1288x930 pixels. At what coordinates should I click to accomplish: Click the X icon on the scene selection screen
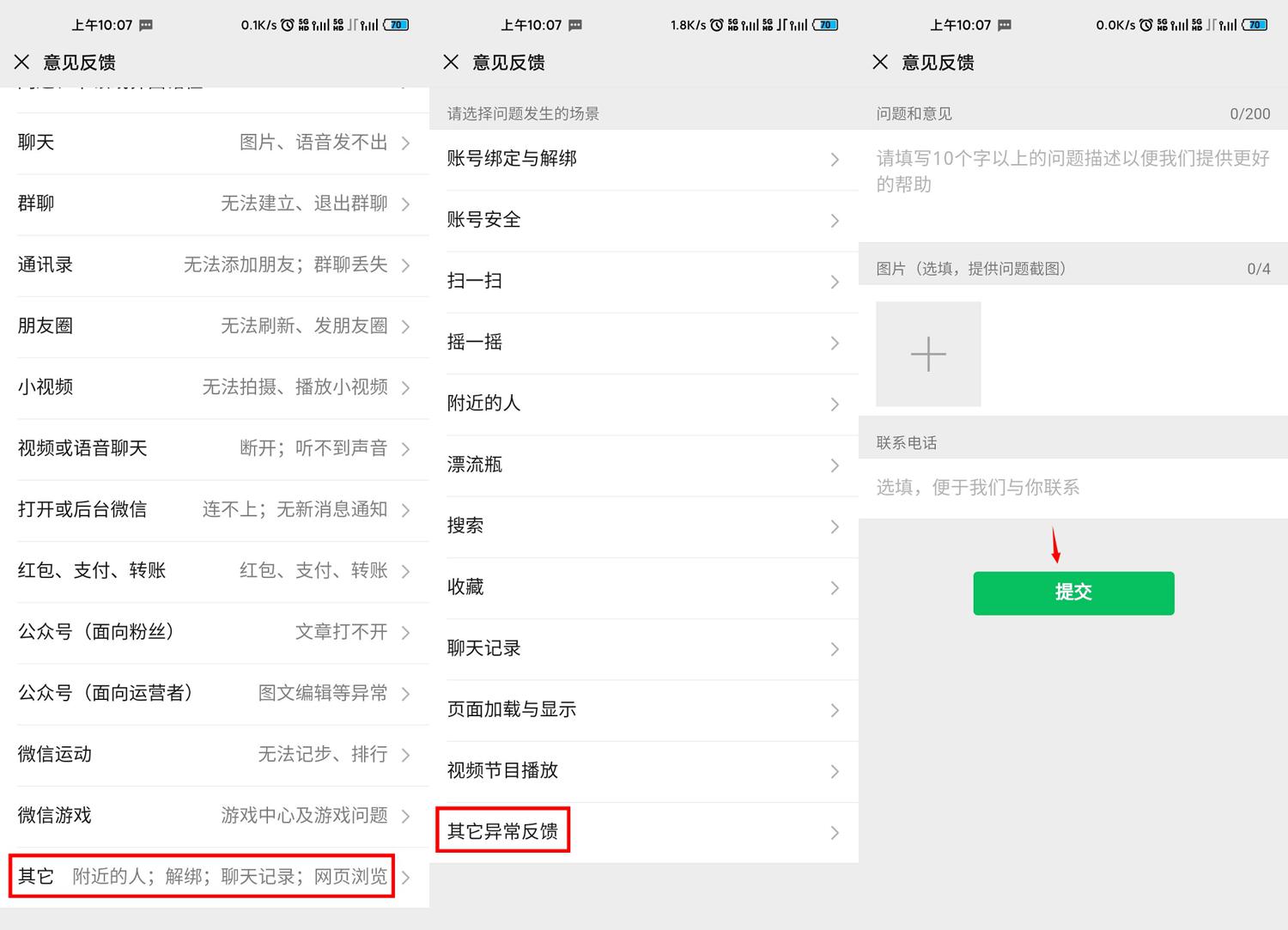point(451,62)
